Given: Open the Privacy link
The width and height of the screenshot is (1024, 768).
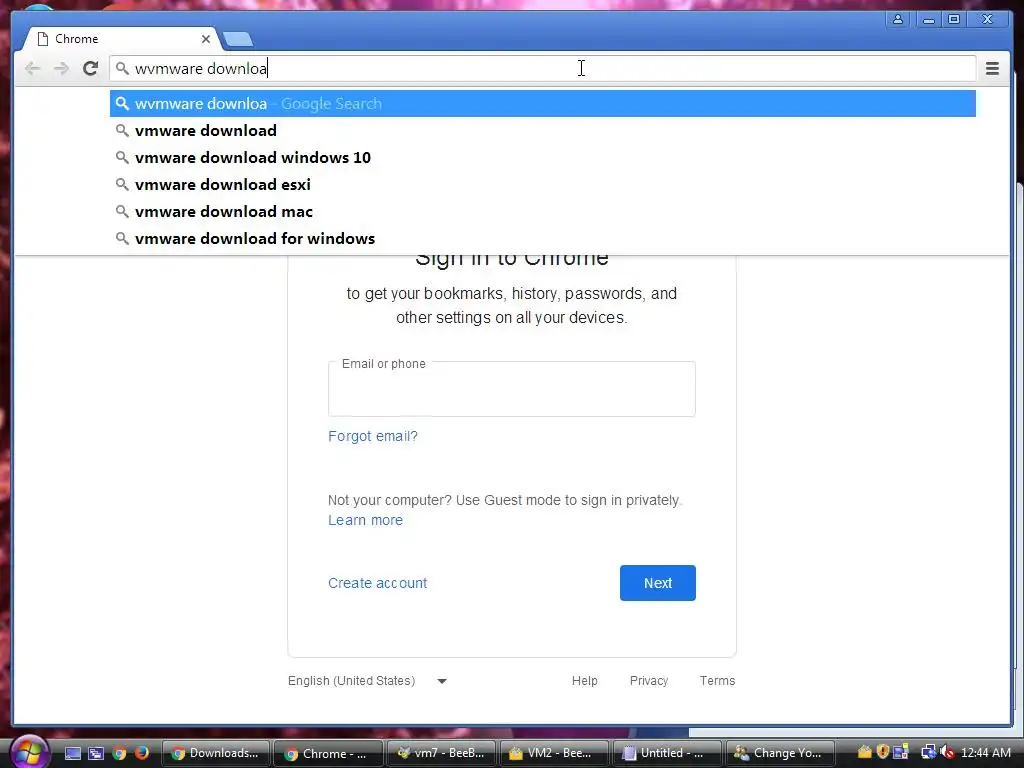Looking at the screenshot, I should point(648,680).
